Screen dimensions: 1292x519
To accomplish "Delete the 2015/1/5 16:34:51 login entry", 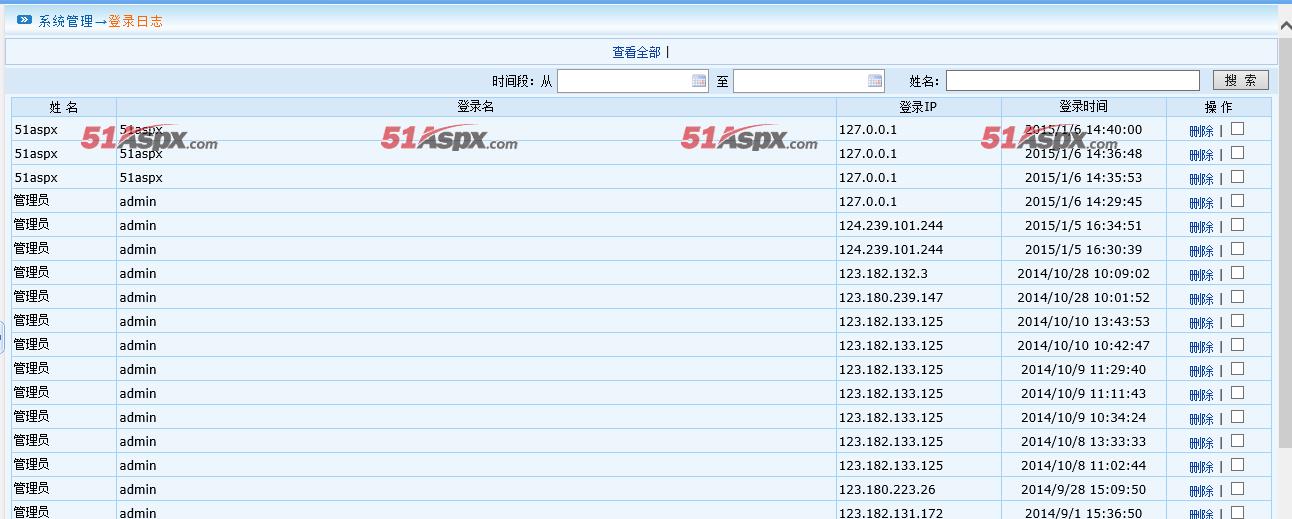I will (x=1201, y=227).
